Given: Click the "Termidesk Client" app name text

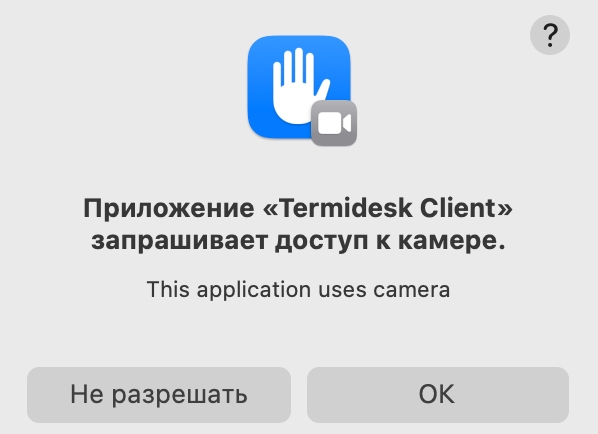Looking at the screenshot, I should 388,209.
